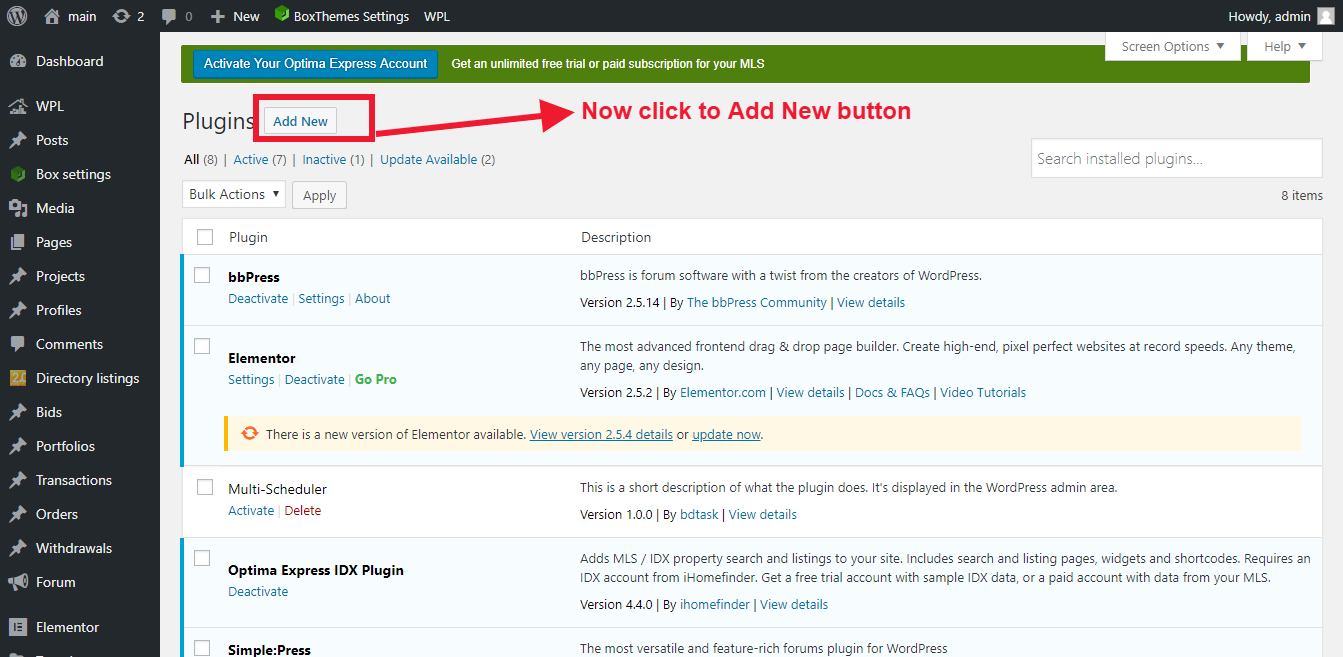Screen dimensions: 1343x657
Task: Filter plugins by Update Available (2)
Action: [437, 159]
